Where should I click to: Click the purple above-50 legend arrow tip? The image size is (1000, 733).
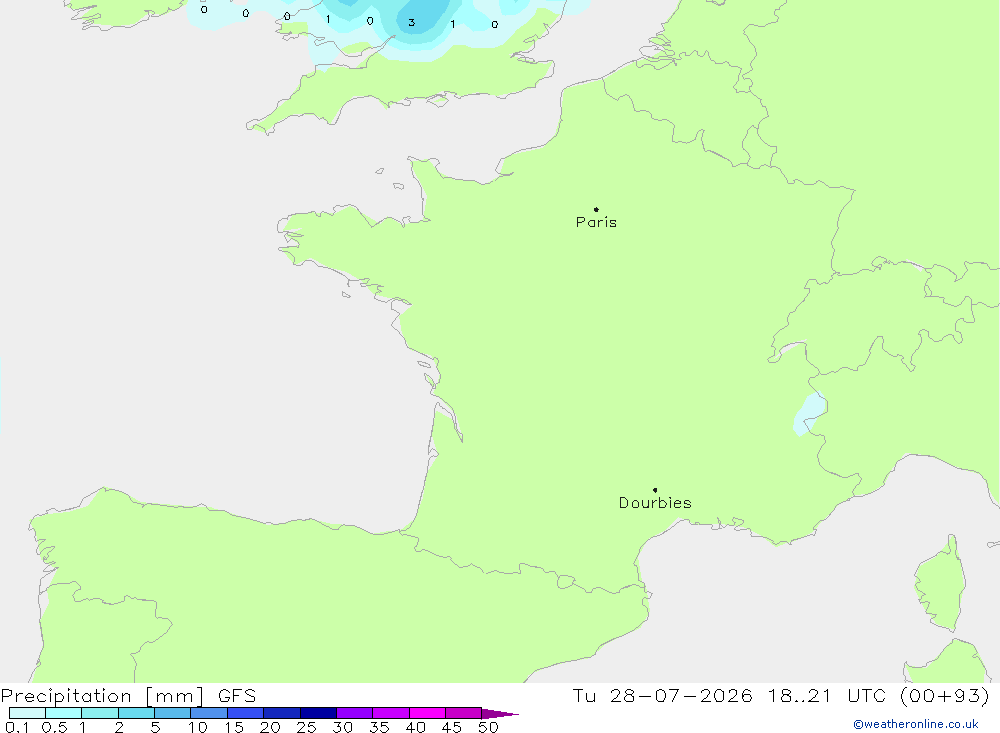[501, 713]
